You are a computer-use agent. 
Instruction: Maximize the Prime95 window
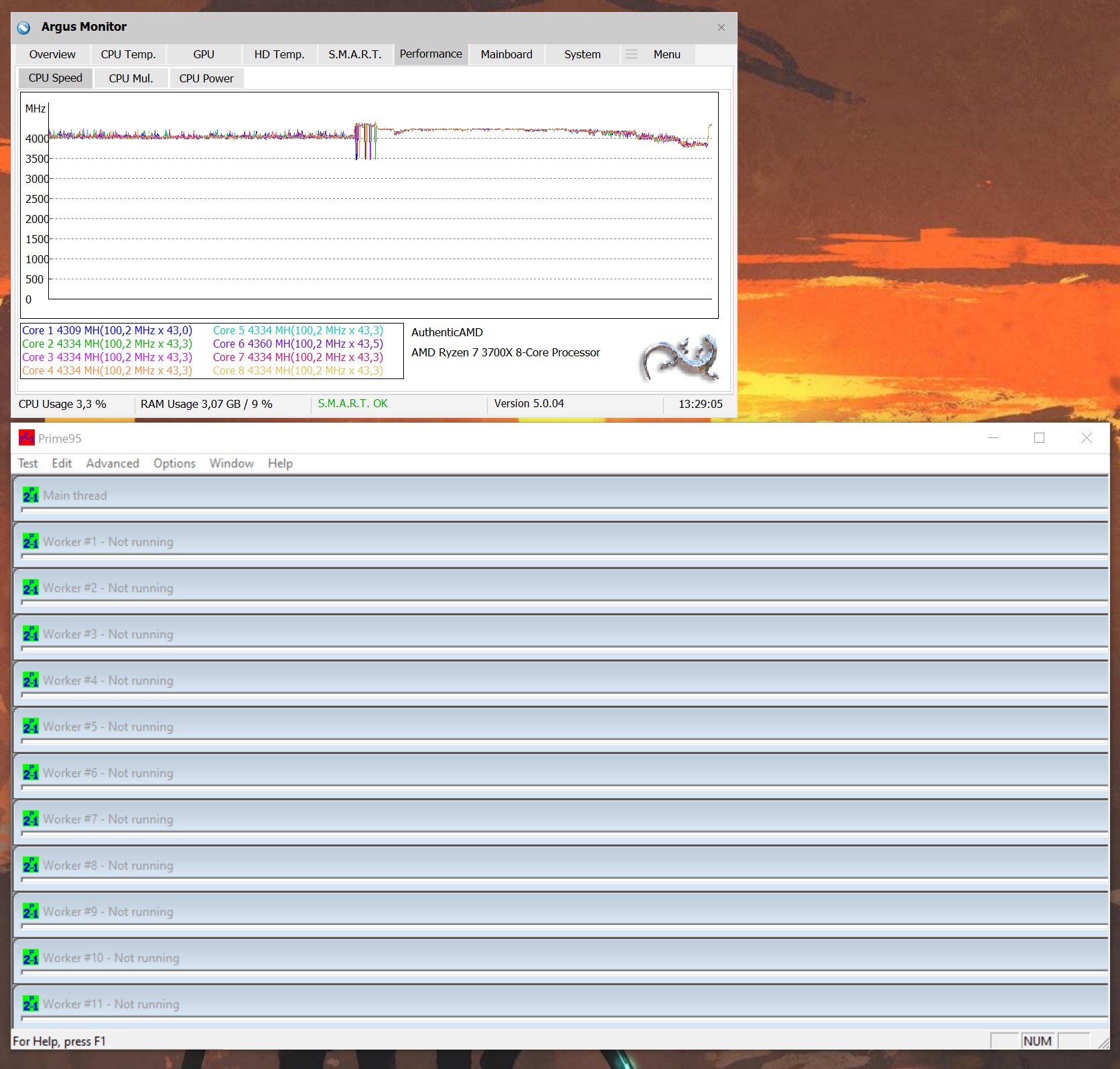(x=1040, y=438)
